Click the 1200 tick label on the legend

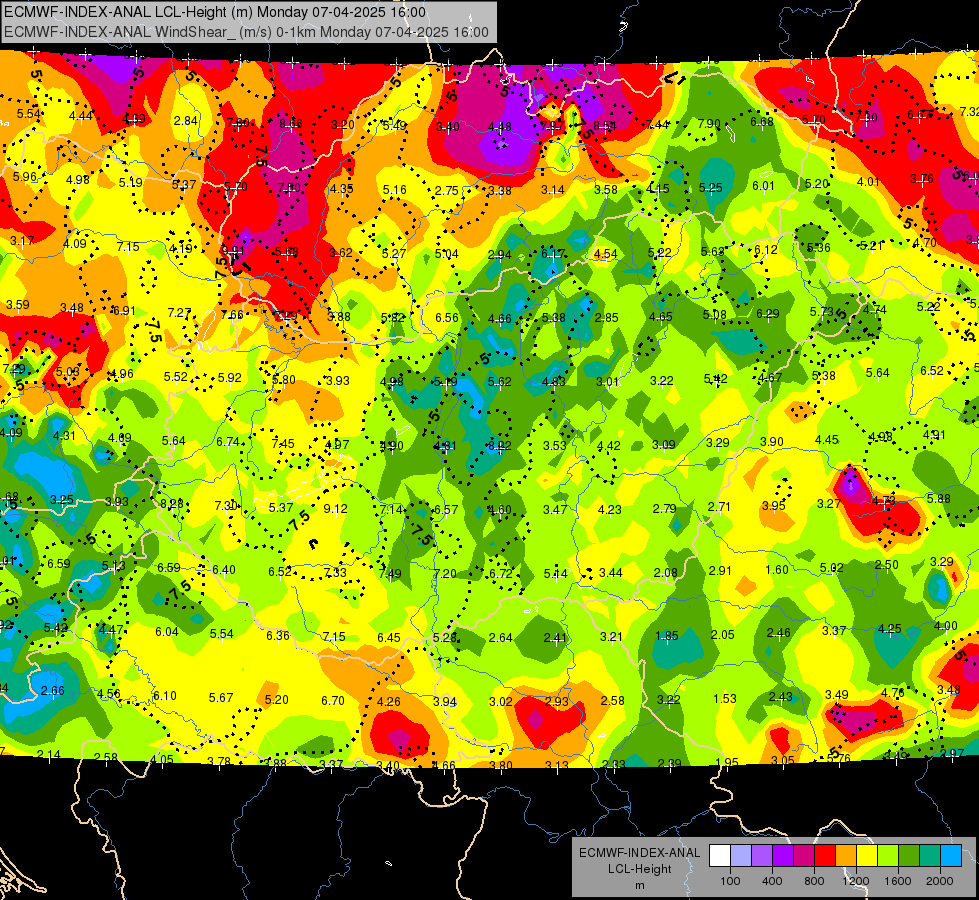[855, 881]
